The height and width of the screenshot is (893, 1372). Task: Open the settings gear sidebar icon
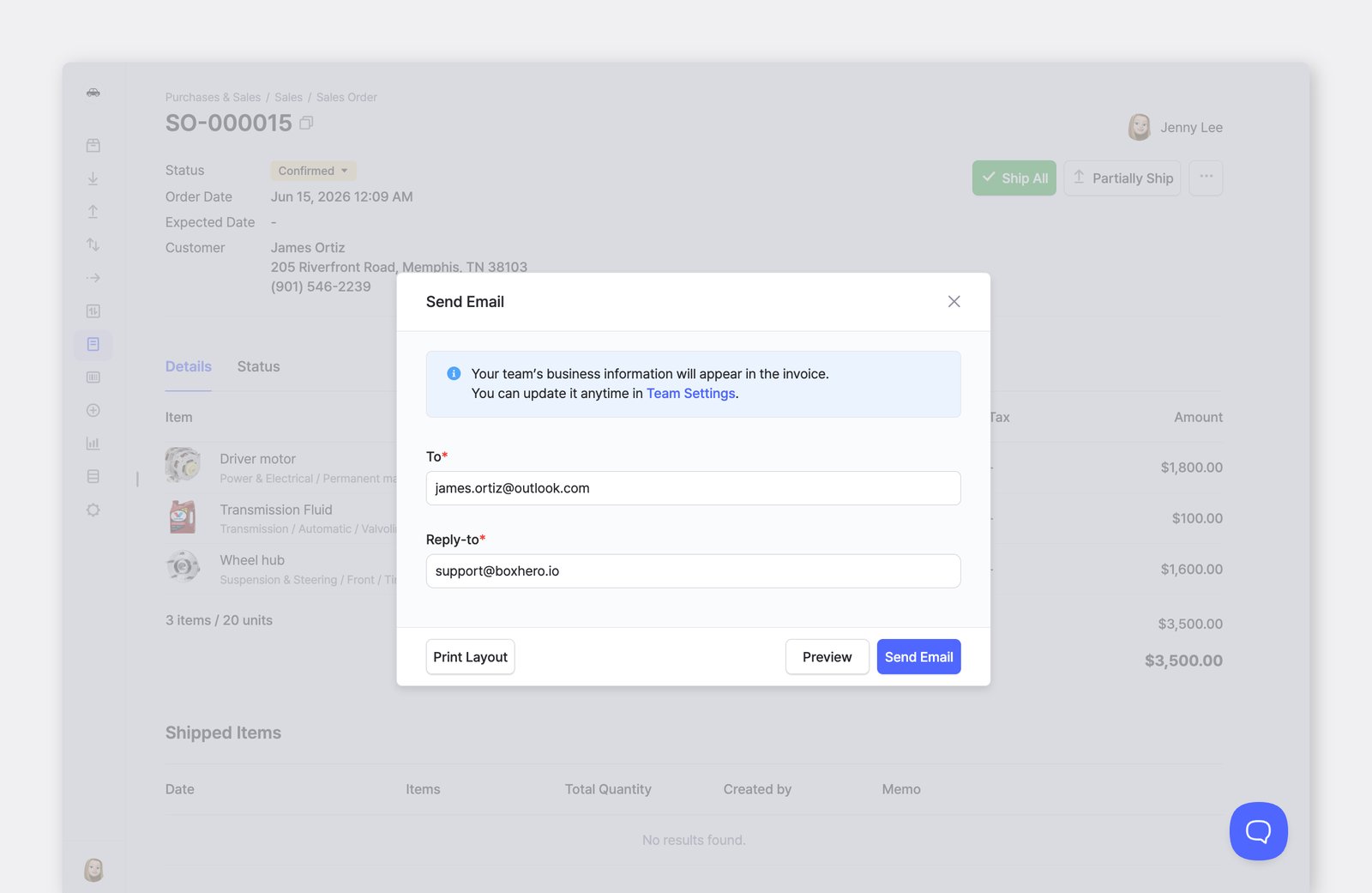click(93, 510)
